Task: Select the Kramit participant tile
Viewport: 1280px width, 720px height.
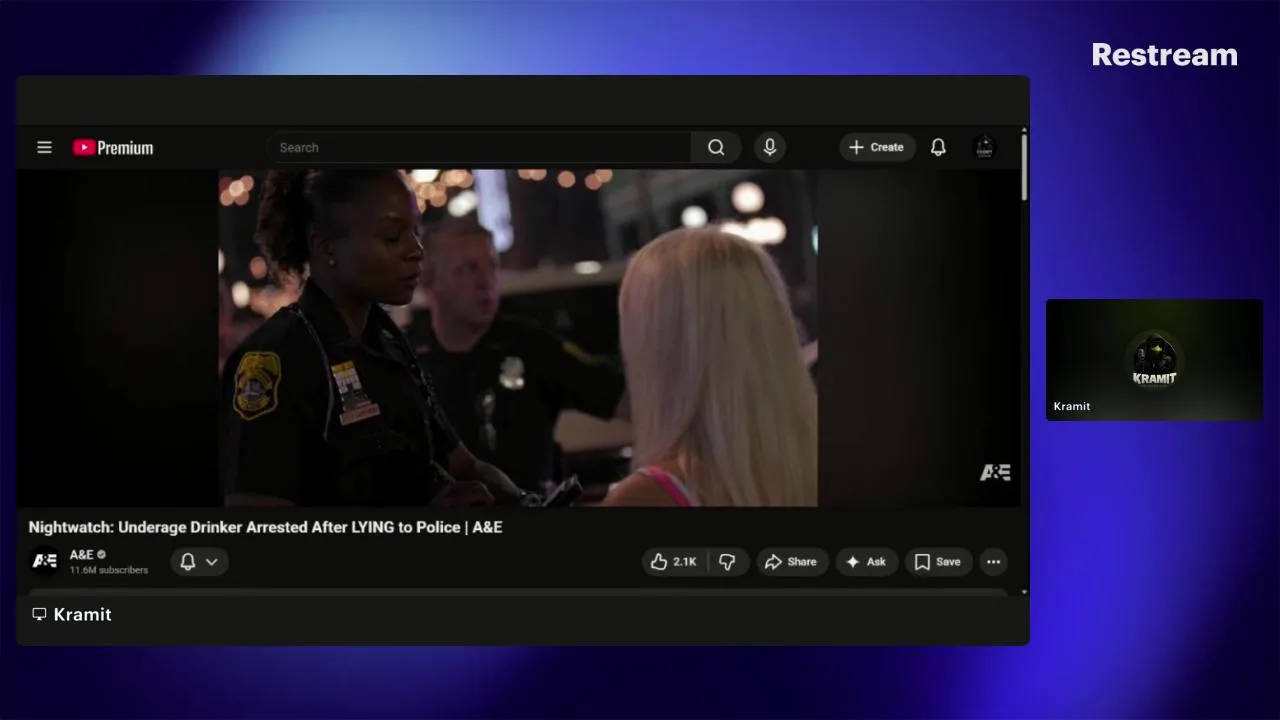Action: coord(1154,360)
